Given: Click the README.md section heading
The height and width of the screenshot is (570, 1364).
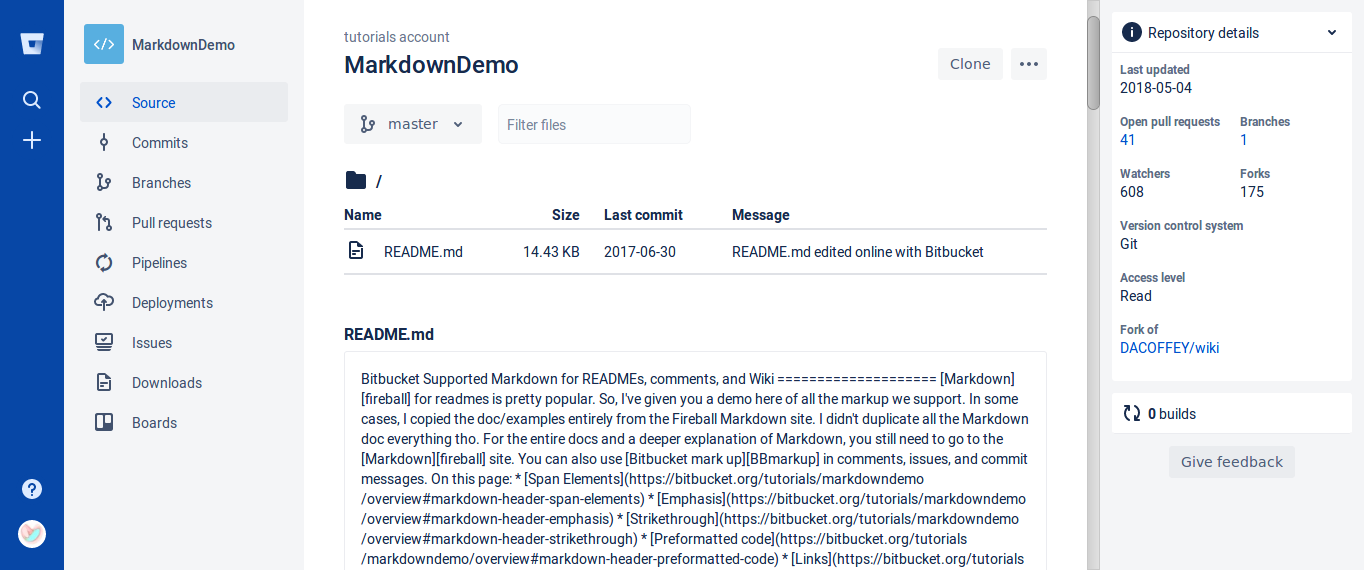Looking at the screenshot, I should (x=389, y=335).
